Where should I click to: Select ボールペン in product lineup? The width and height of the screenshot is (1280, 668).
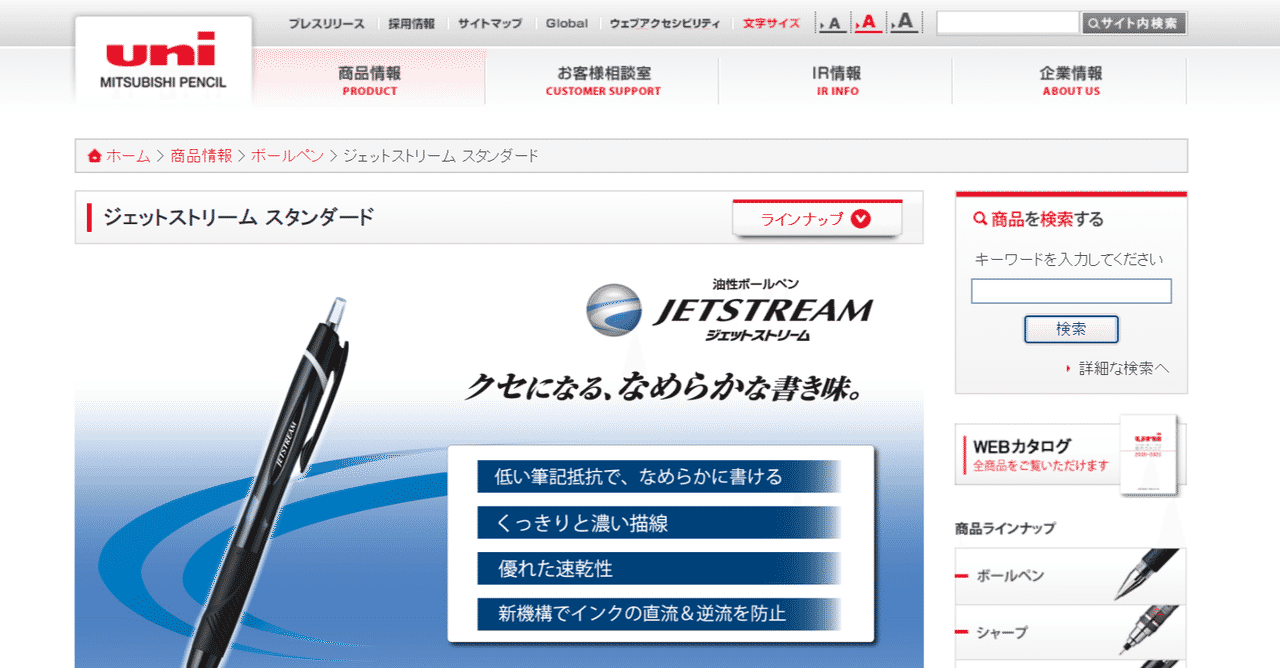1070,576
